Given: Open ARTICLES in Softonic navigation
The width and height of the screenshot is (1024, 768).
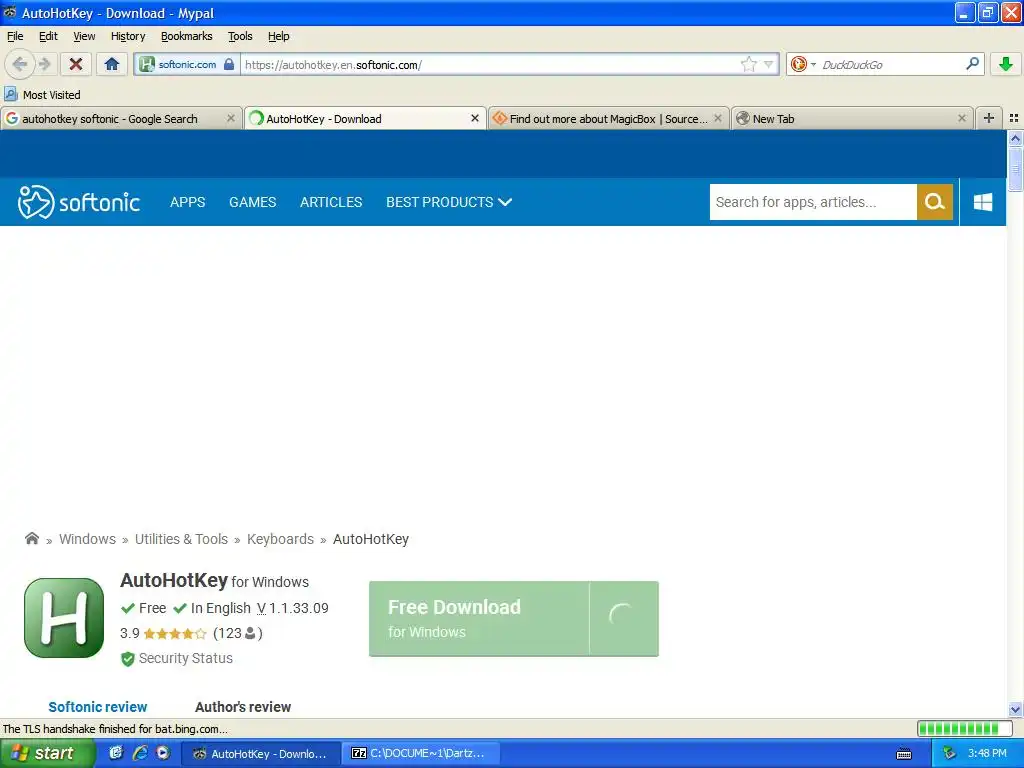Looking at the screenshot, I should pos(331,202).
